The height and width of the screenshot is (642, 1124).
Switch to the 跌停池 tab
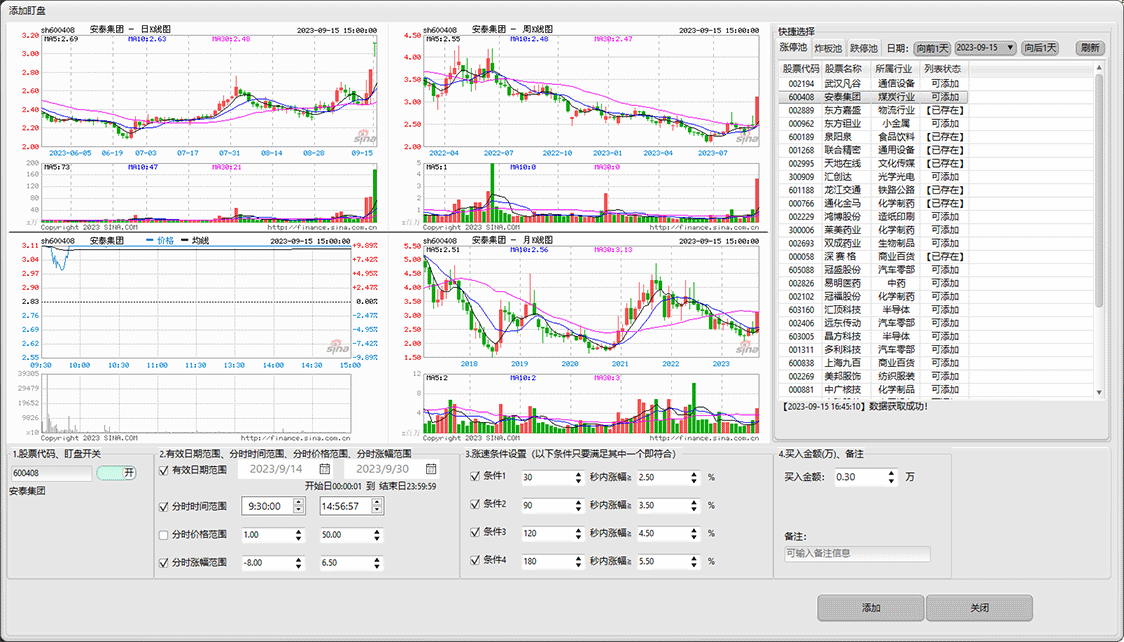[864, 48]
